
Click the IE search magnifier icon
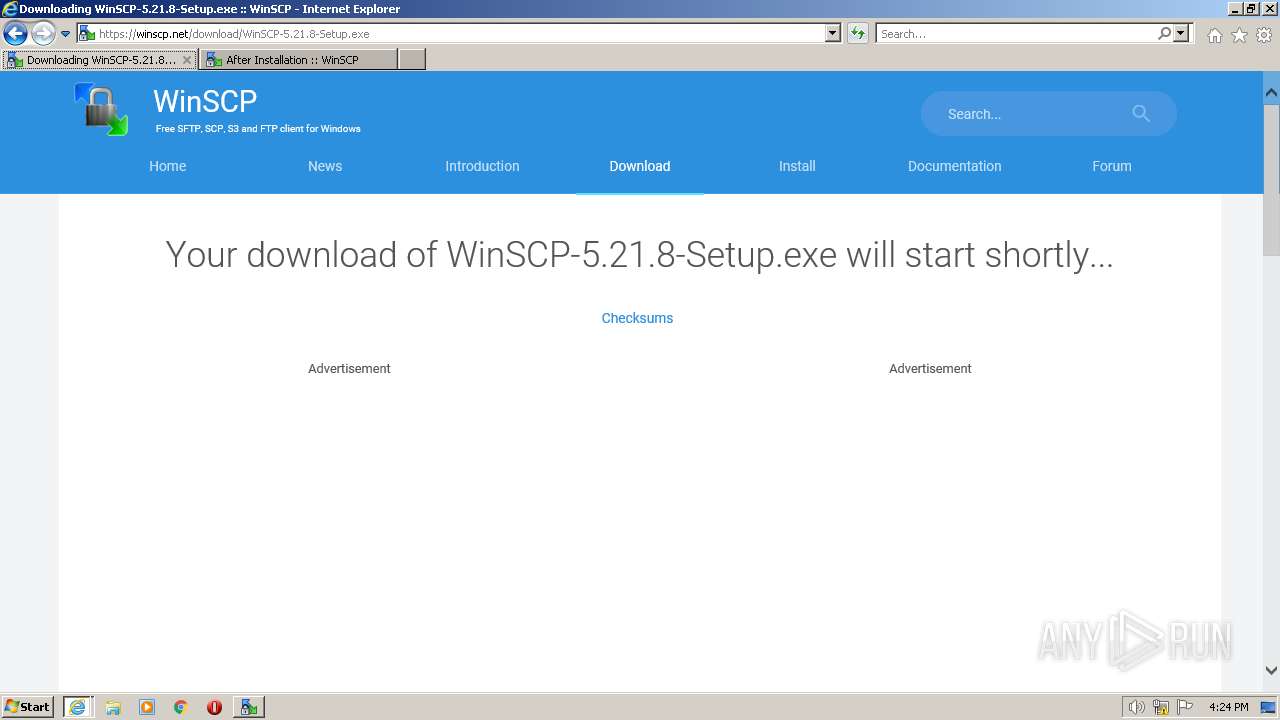[1164, 33]
